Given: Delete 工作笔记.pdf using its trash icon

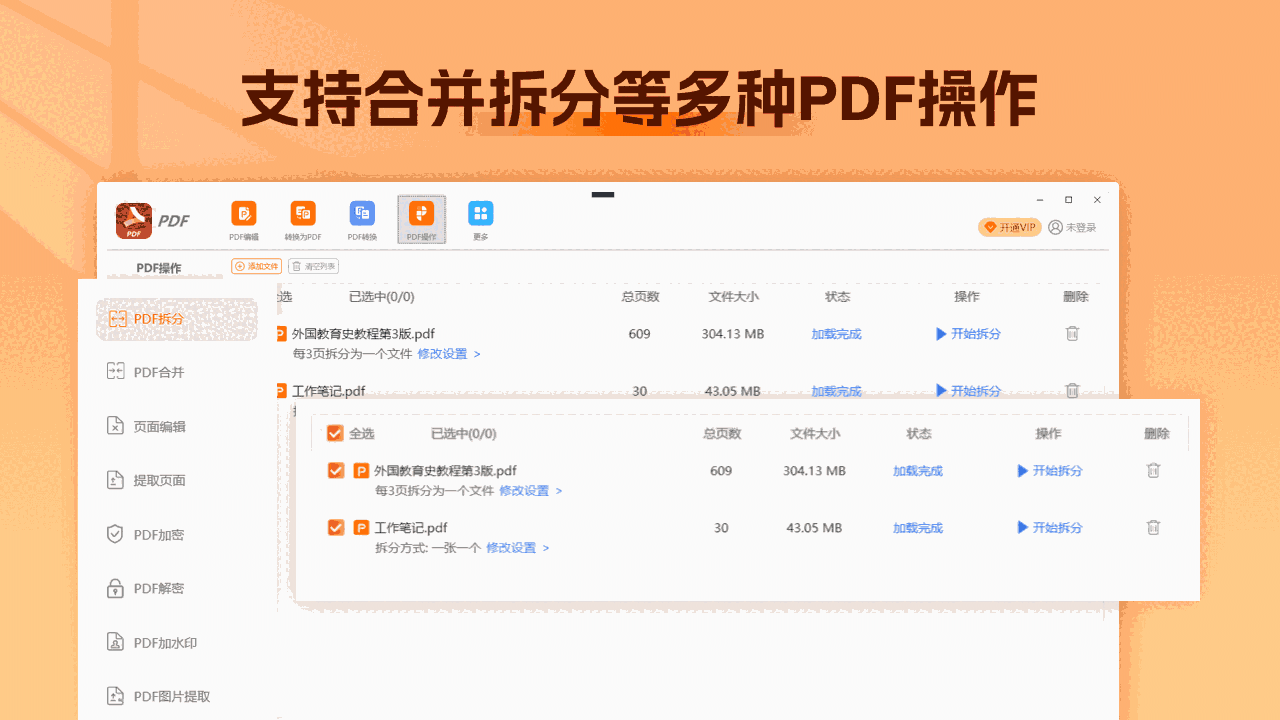Looking at the screenshot, I should (1153, 527).
